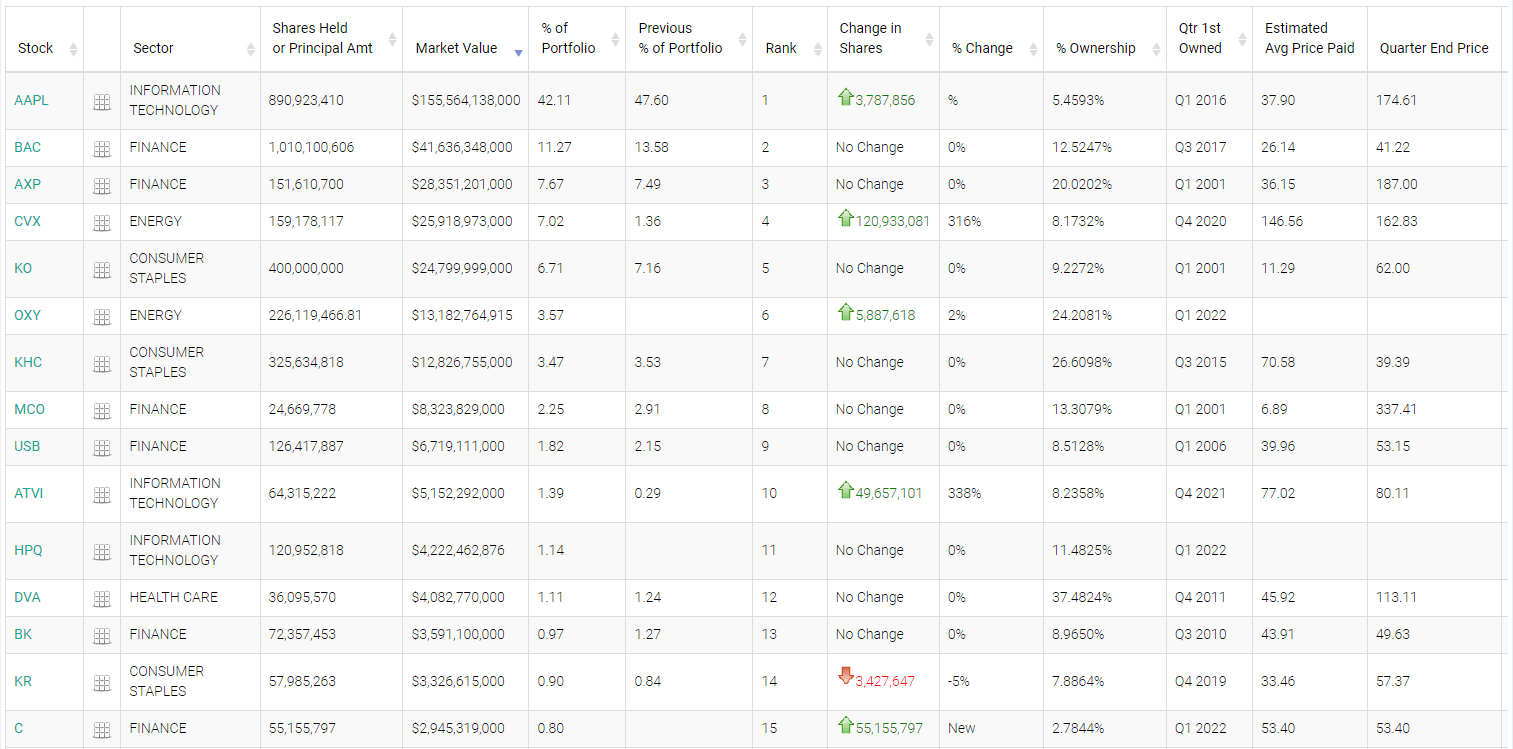Image resolution: width=1513 pixels, height=749 pixels.
Task: Open the HPQ ticker link
Action: tap(28, 550)
